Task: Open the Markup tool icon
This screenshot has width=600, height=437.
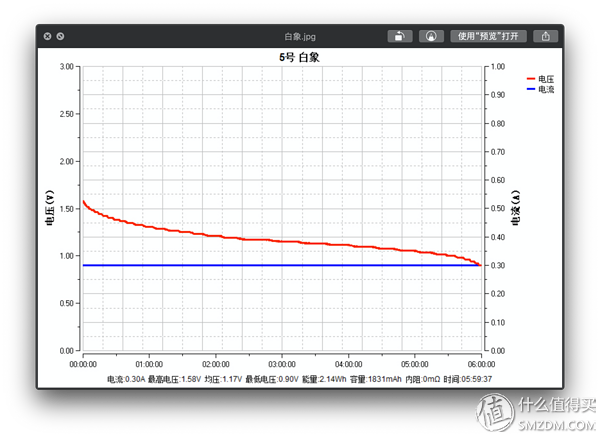Action: tap(431, 36)
